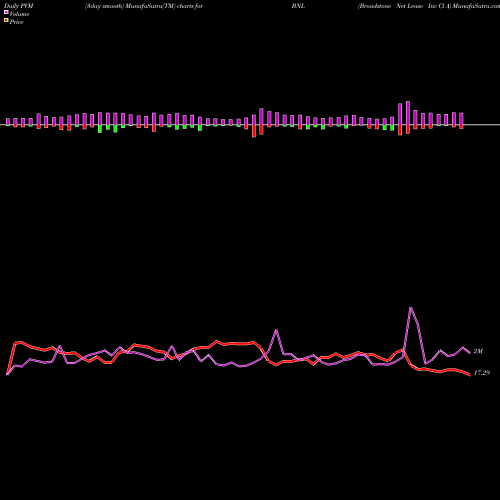Click the '2M' volume value label

478,351
